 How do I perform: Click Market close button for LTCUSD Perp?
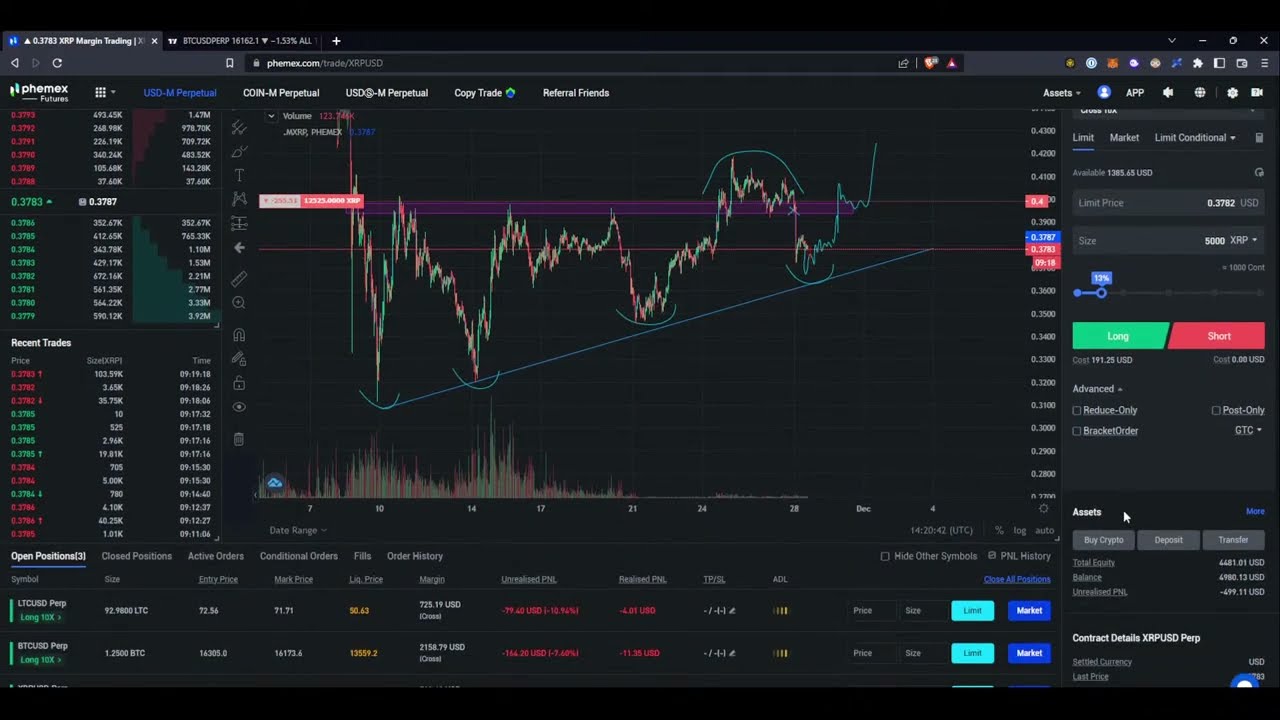click(1029, 610)
